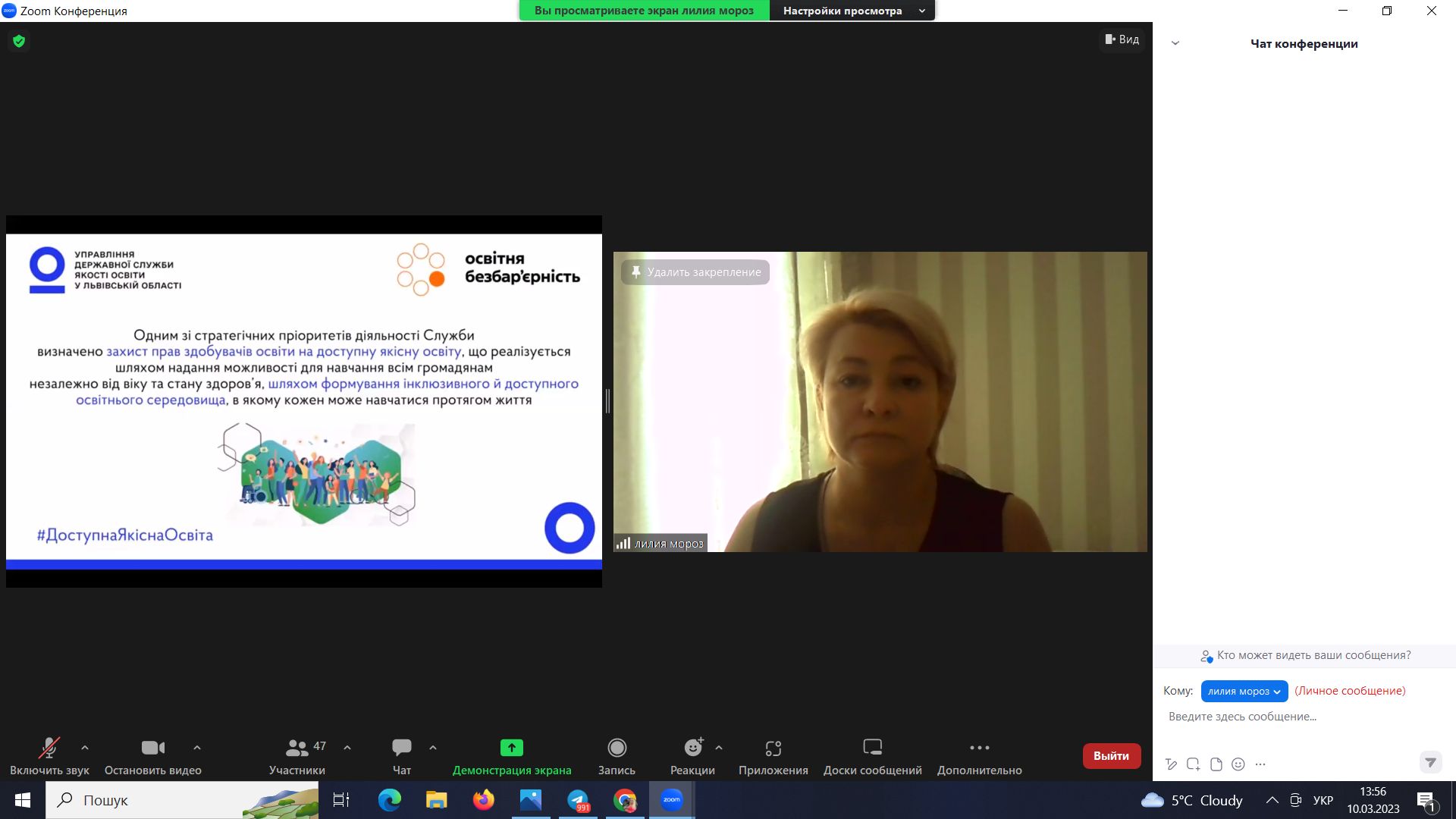This screenshot has height=819, width=1456.
Task: Expand participants options arrow
Action: pos(347,748)
